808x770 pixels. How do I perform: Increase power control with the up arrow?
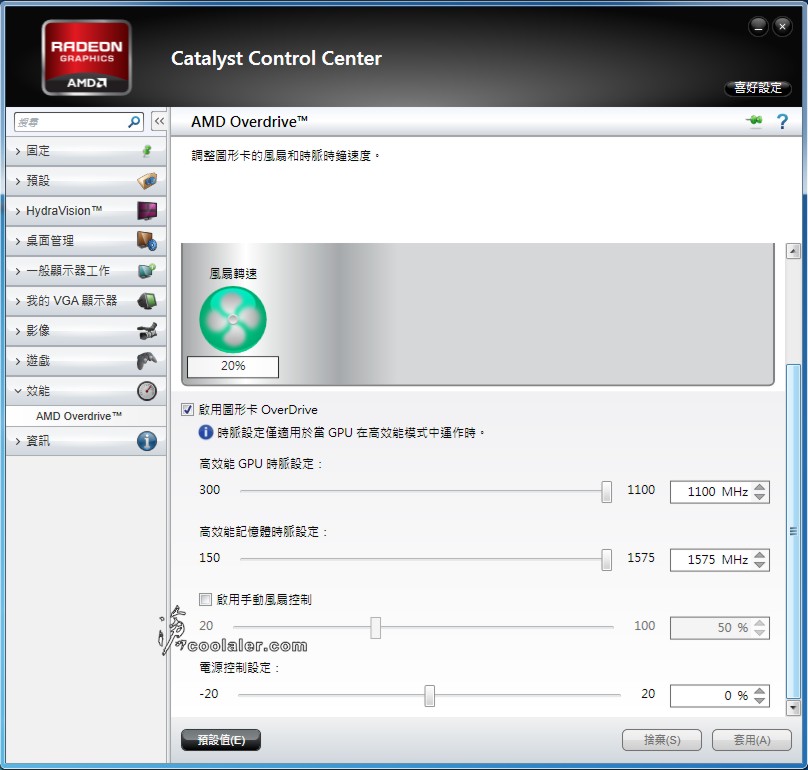760,691
